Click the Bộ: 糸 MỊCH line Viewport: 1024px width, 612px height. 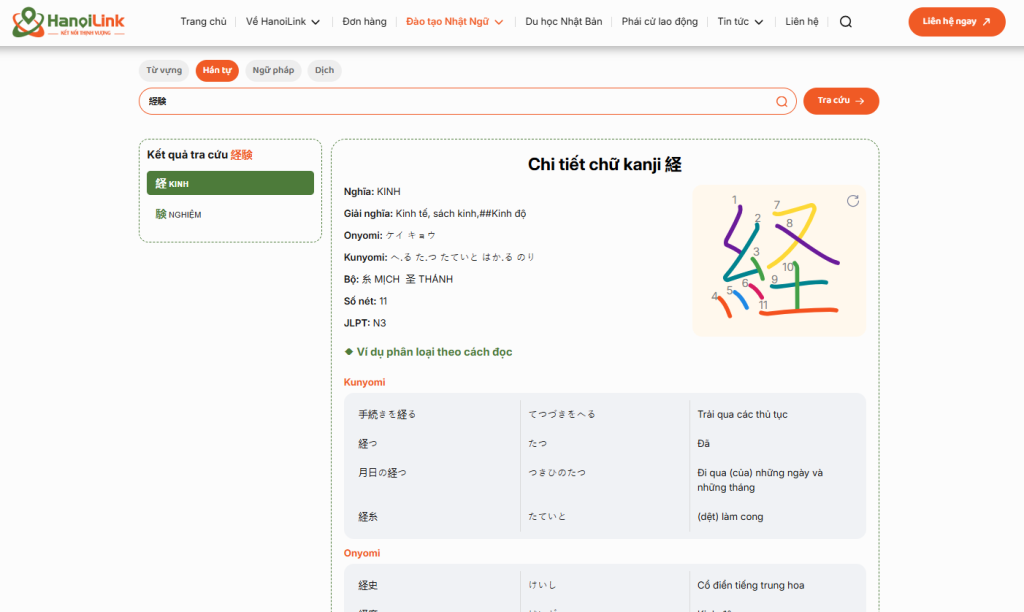[398, 279]
